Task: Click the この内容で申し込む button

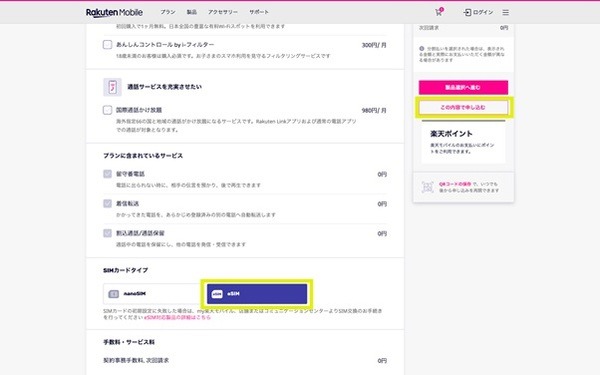Action: (x=463, y=108)
